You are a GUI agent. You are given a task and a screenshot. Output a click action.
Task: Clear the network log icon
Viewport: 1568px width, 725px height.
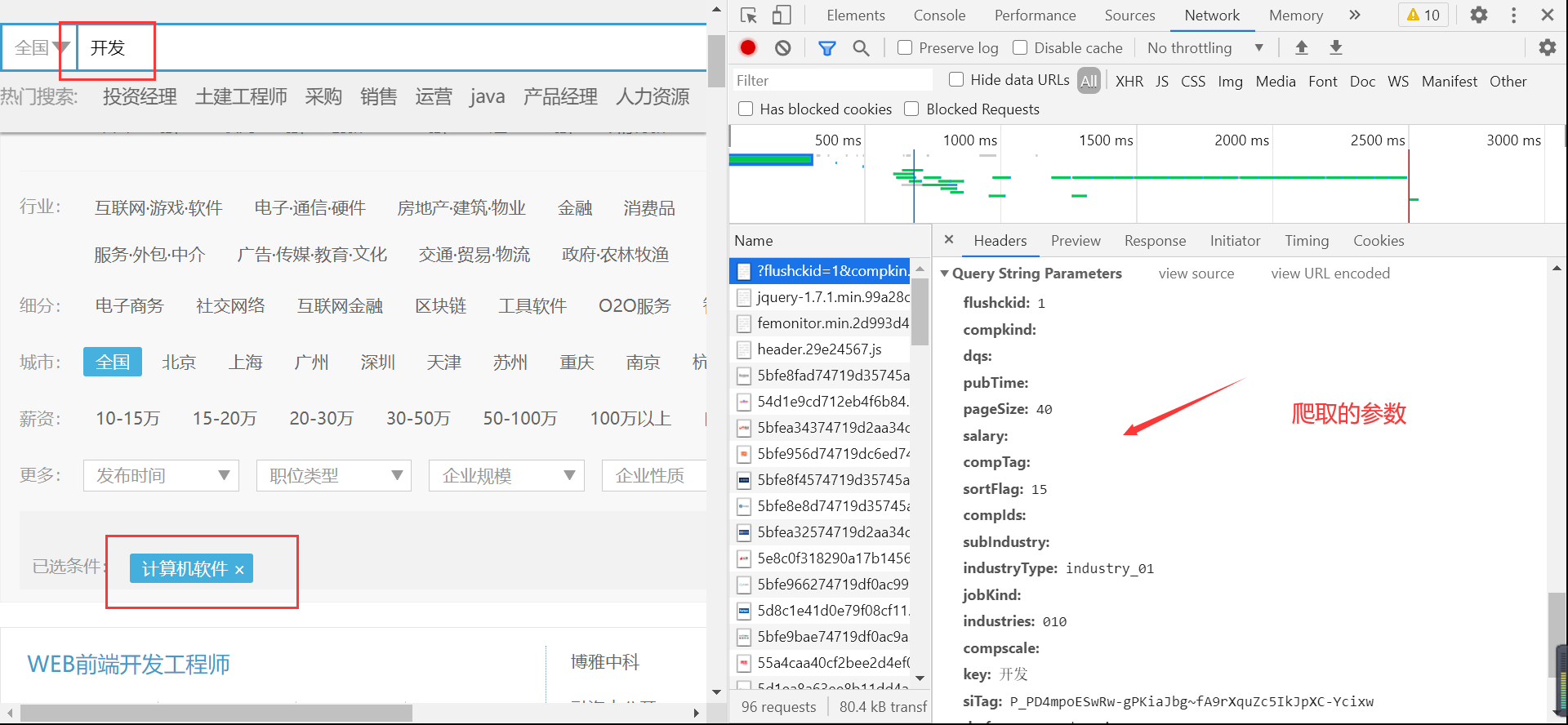(782, 48)
